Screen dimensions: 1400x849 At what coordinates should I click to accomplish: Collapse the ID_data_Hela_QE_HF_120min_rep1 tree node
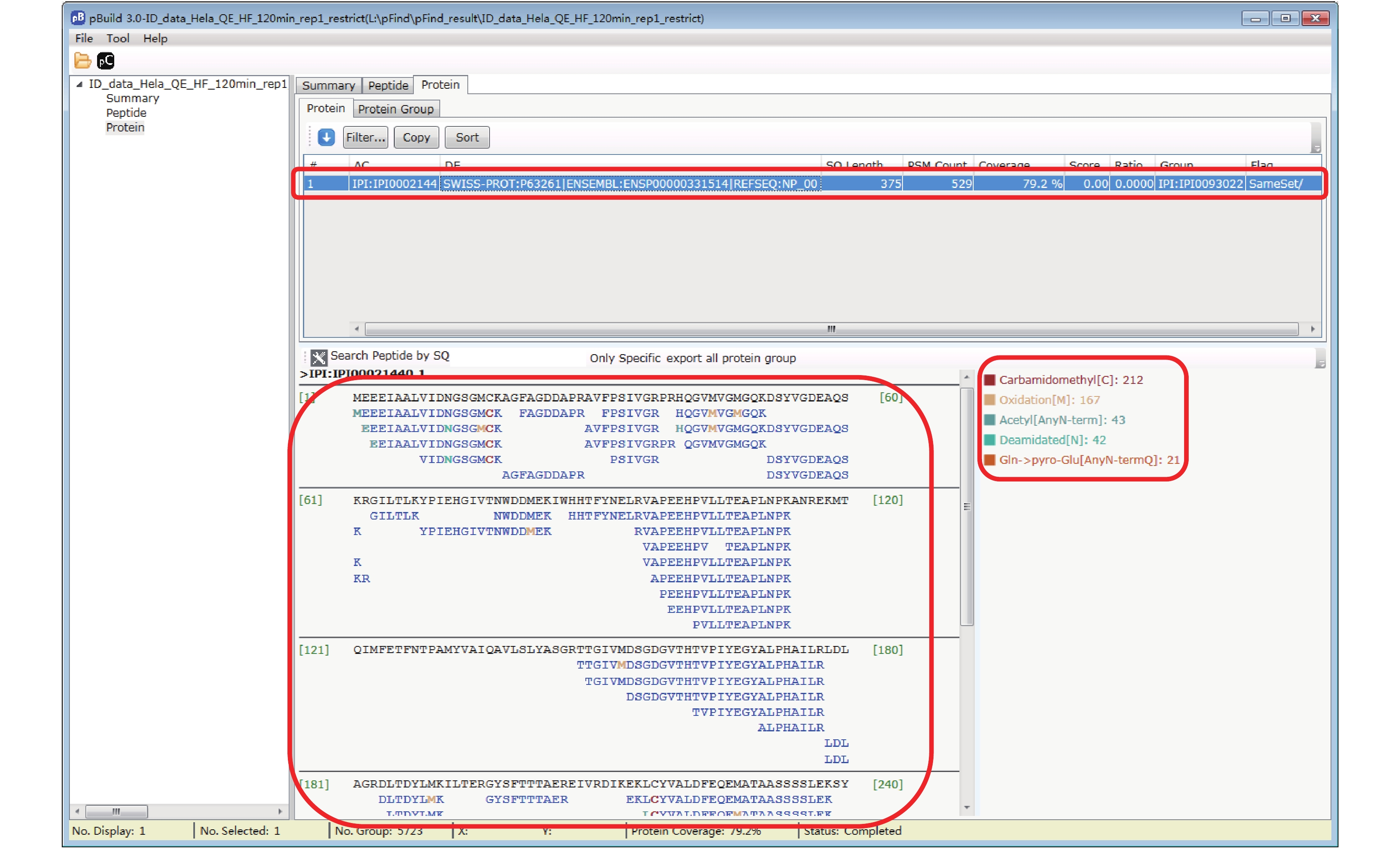click(x=79, y=84)
